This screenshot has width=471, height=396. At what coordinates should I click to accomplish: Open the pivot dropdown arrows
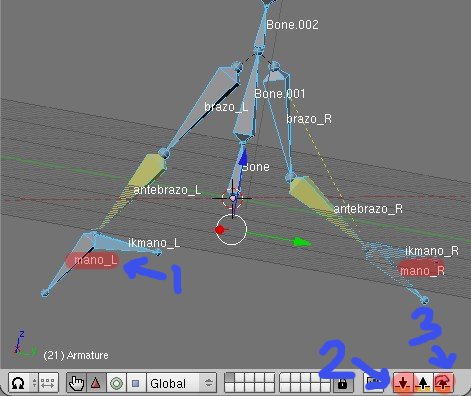(x=34, y=383)
